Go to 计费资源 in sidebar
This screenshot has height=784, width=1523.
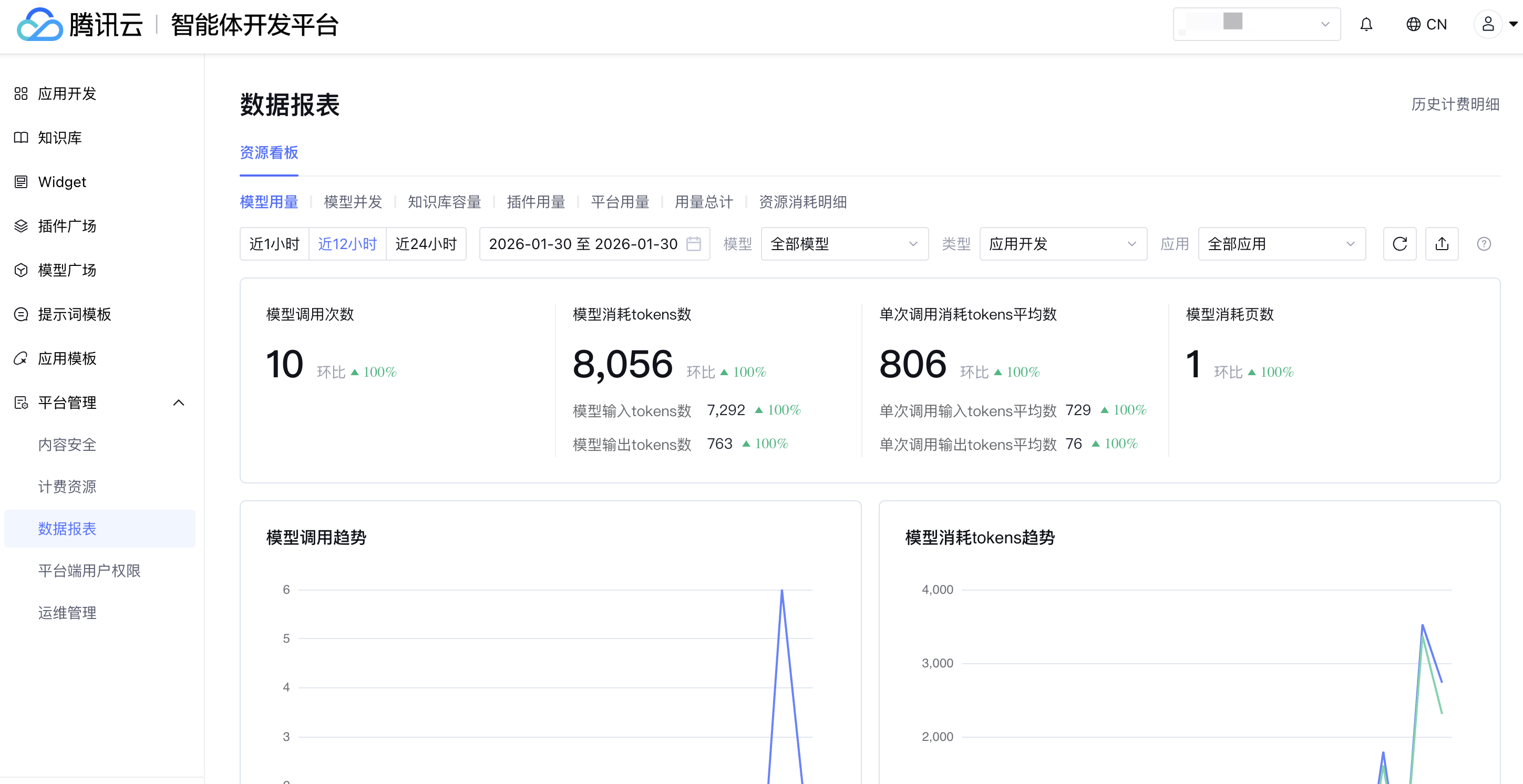(x=67, y=487)
